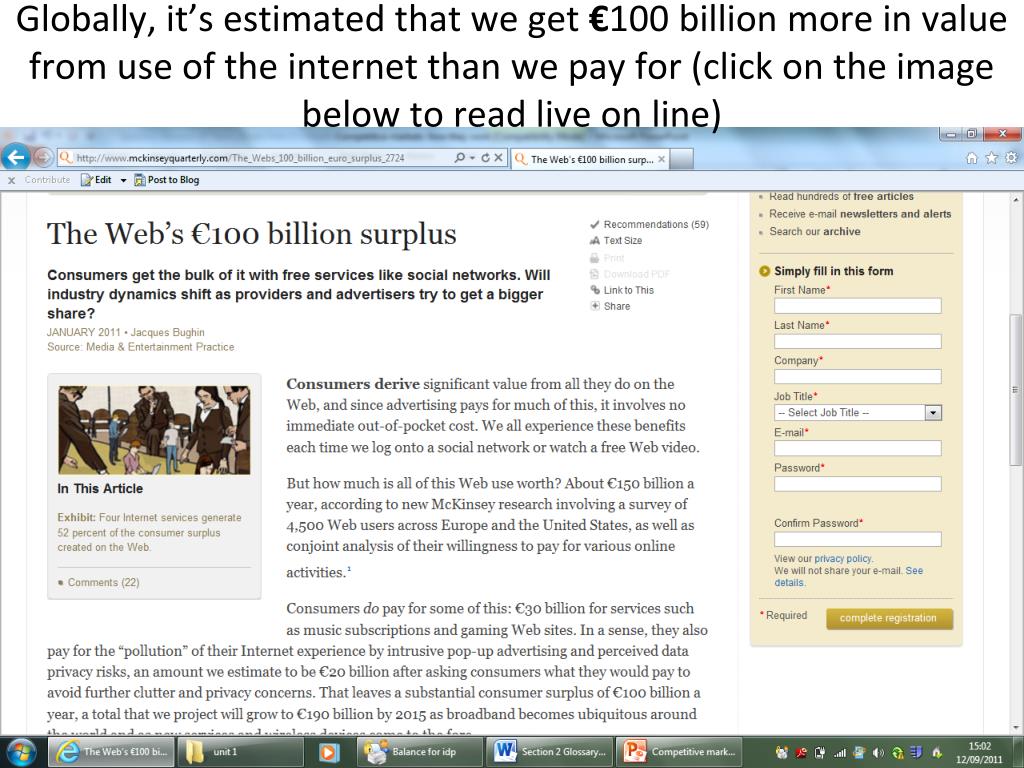Image resolution: width=1024 pixels, height=768 pixels.
Task: Click the taskbar clock showing 15:02
Action: tap(980, 752)
